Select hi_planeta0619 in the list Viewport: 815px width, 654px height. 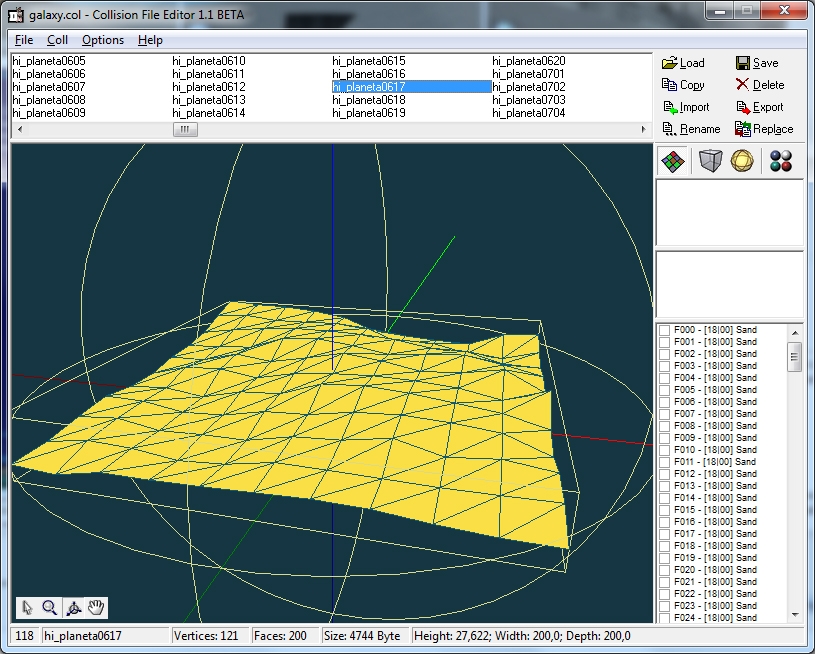[369, 113]
